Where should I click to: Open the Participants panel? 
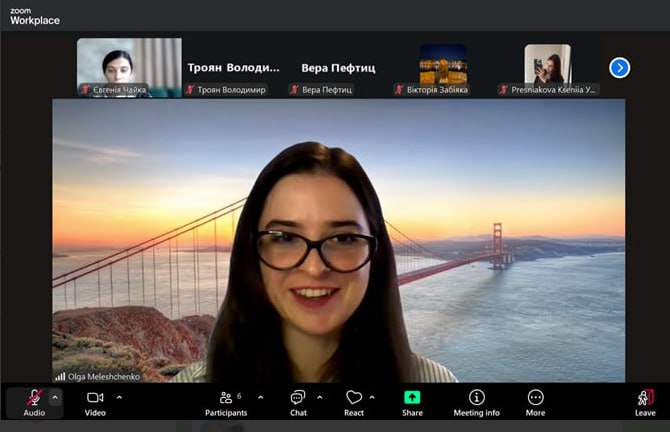click(x=225, y=402)
